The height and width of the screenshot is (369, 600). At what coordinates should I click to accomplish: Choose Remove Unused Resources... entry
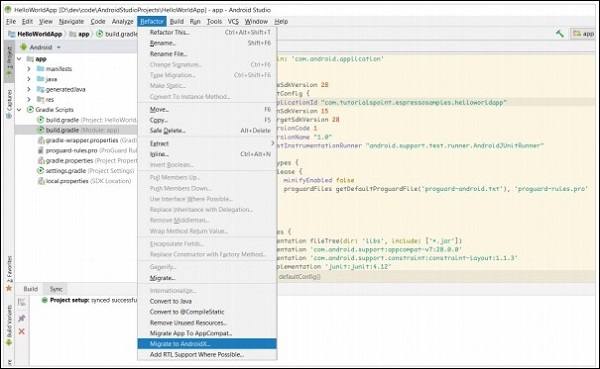tap(207, 323)
